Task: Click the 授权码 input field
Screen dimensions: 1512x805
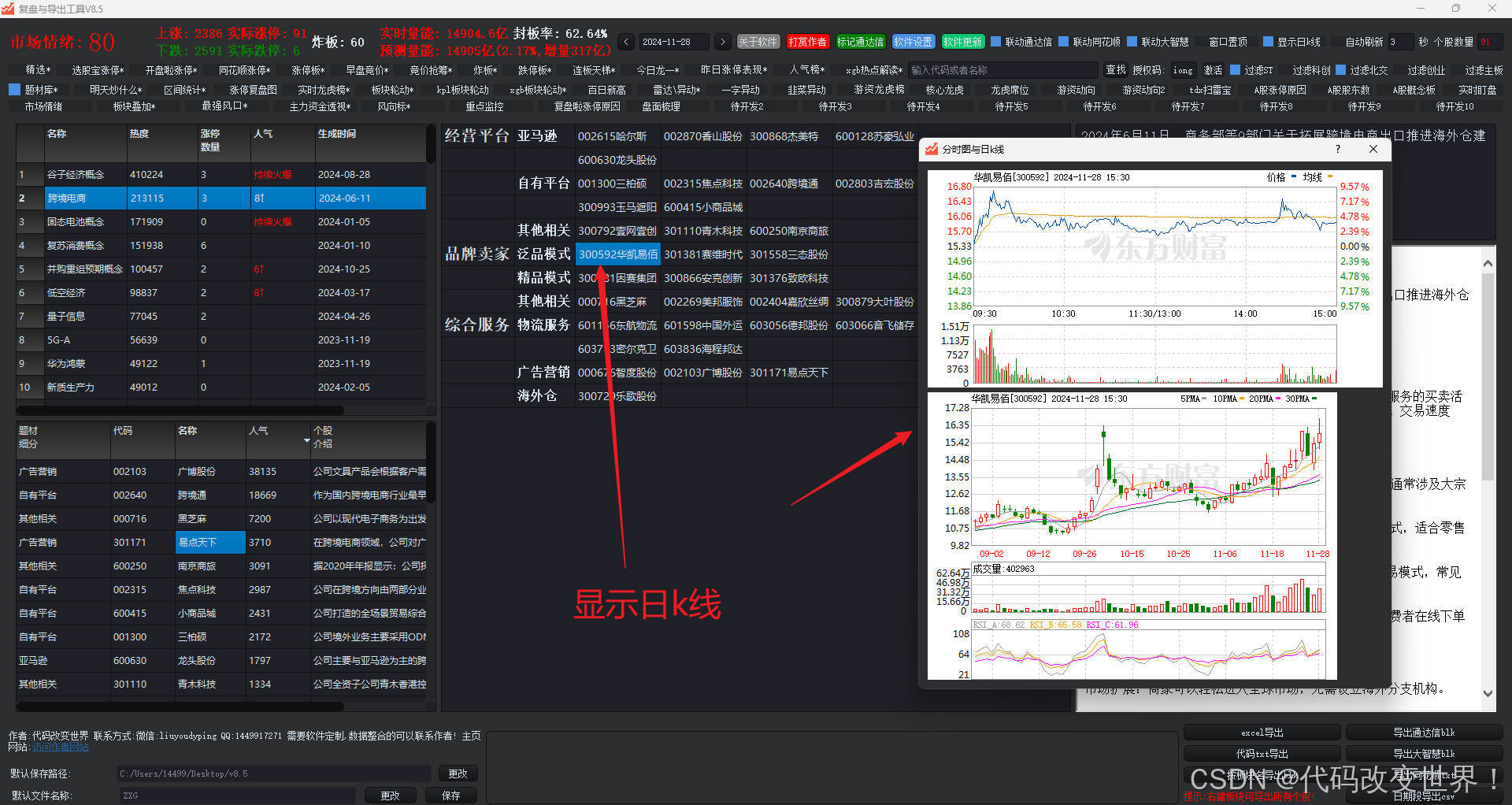Action: click(1182, 70)
